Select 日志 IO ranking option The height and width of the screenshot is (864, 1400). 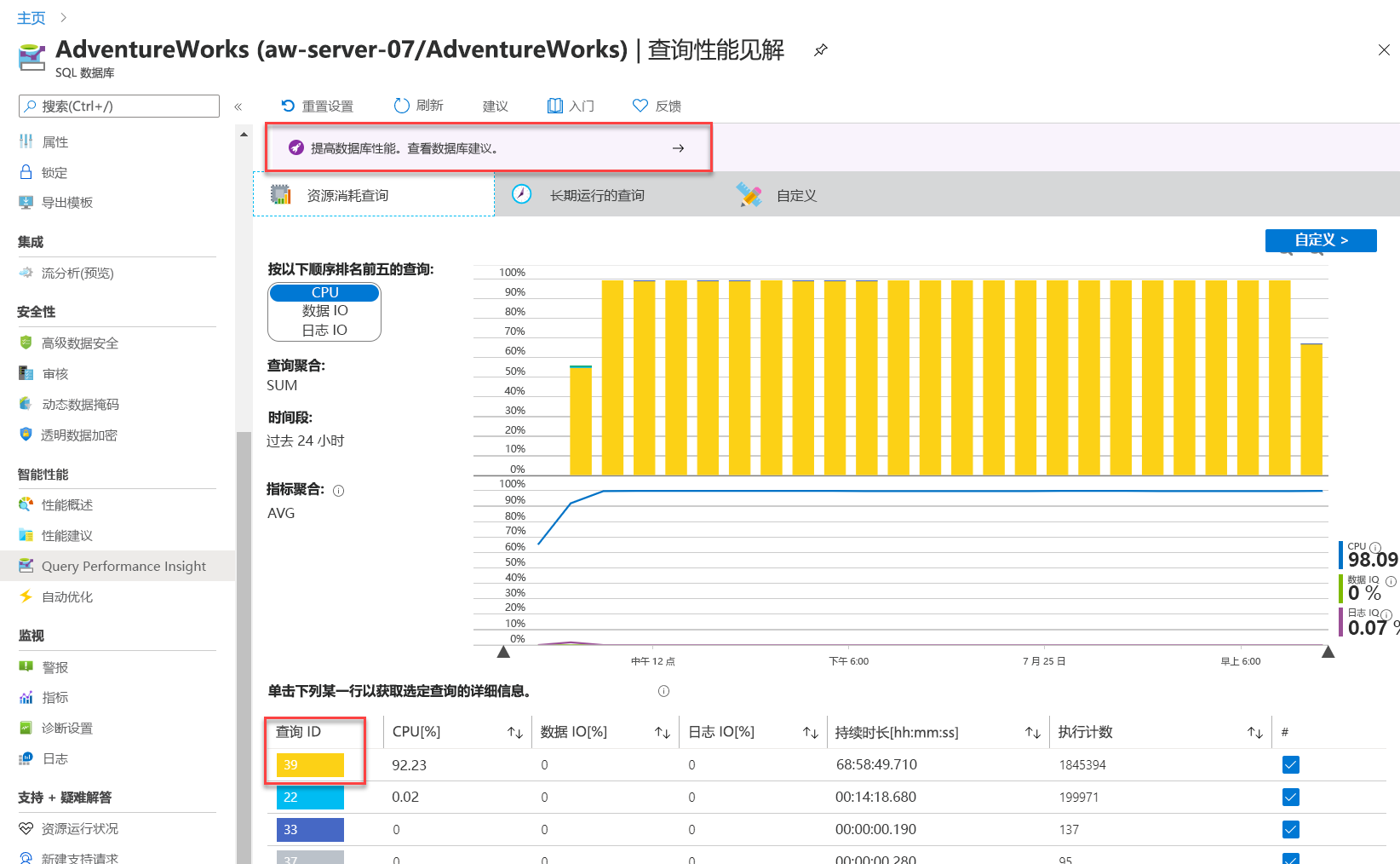coord(324,330)
